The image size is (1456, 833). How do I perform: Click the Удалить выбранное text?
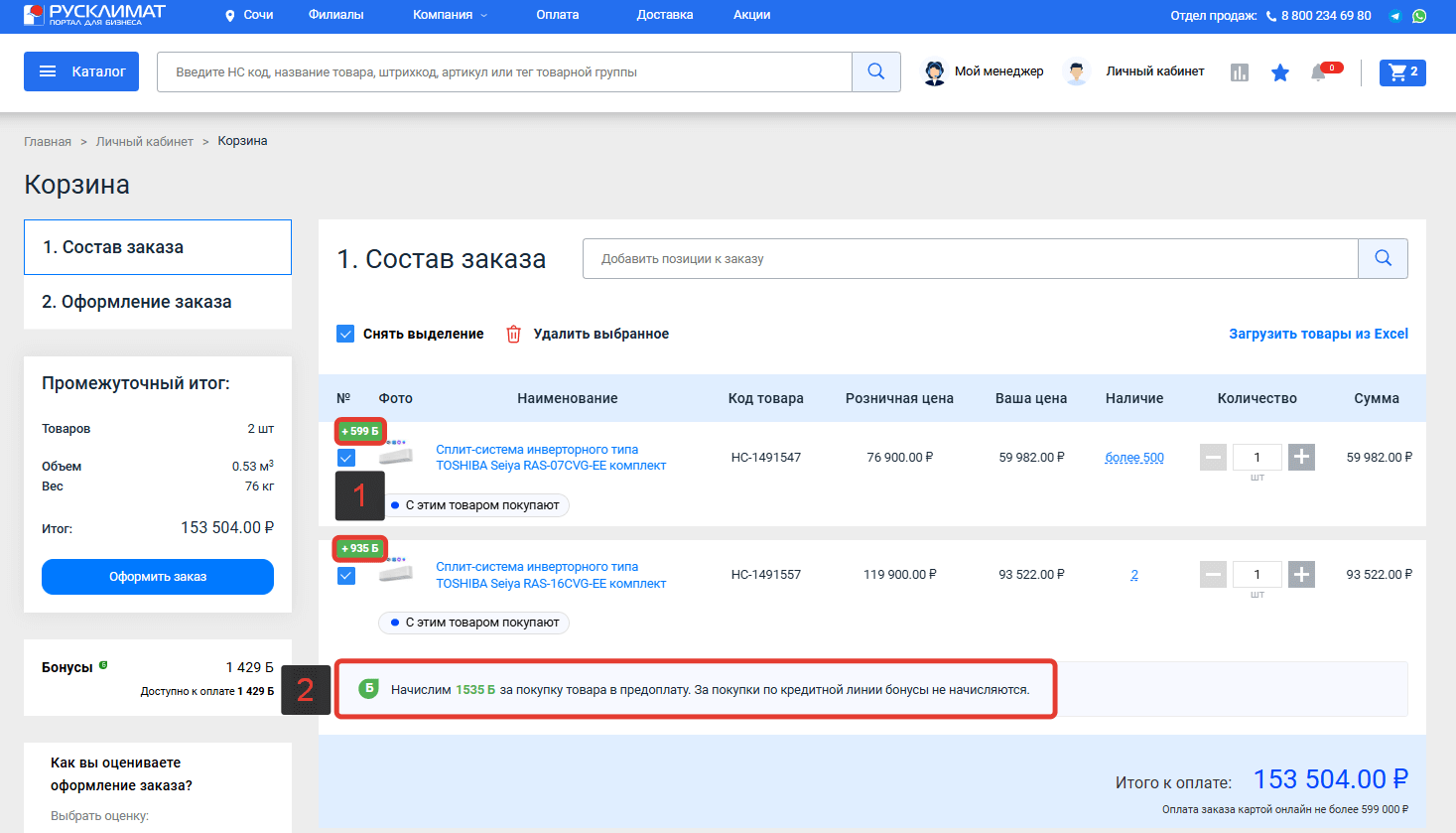(601, 334)
